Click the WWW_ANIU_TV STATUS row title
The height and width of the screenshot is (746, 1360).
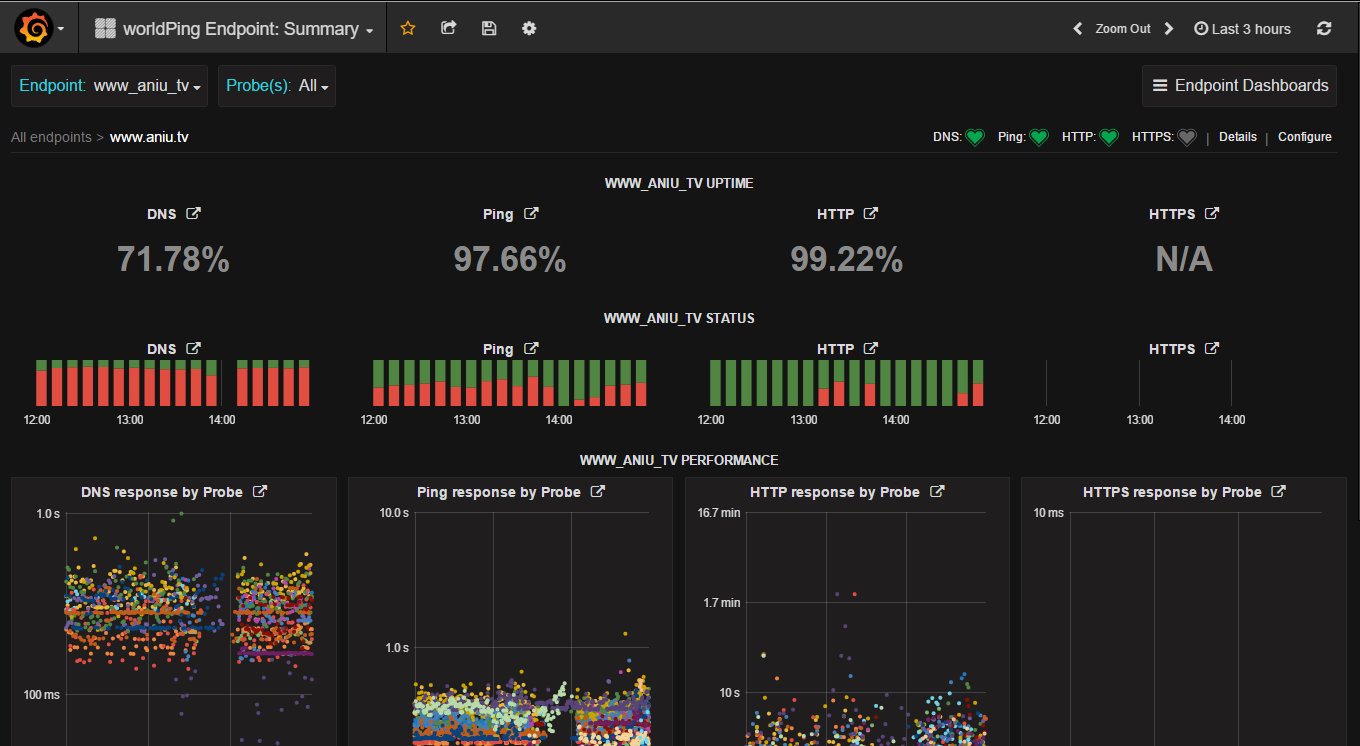(x=679, y=318)
